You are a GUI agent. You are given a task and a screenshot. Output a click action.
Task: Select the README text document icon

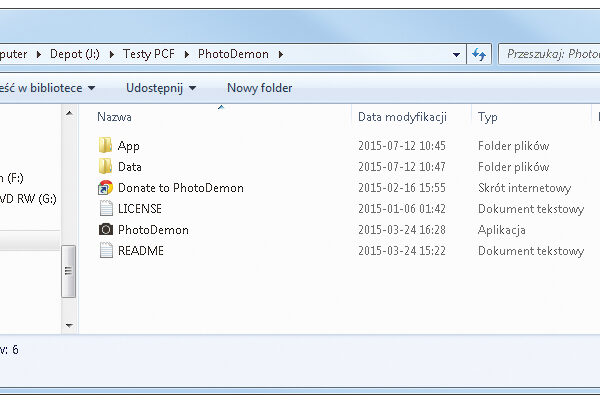click(x=106, y=251)
